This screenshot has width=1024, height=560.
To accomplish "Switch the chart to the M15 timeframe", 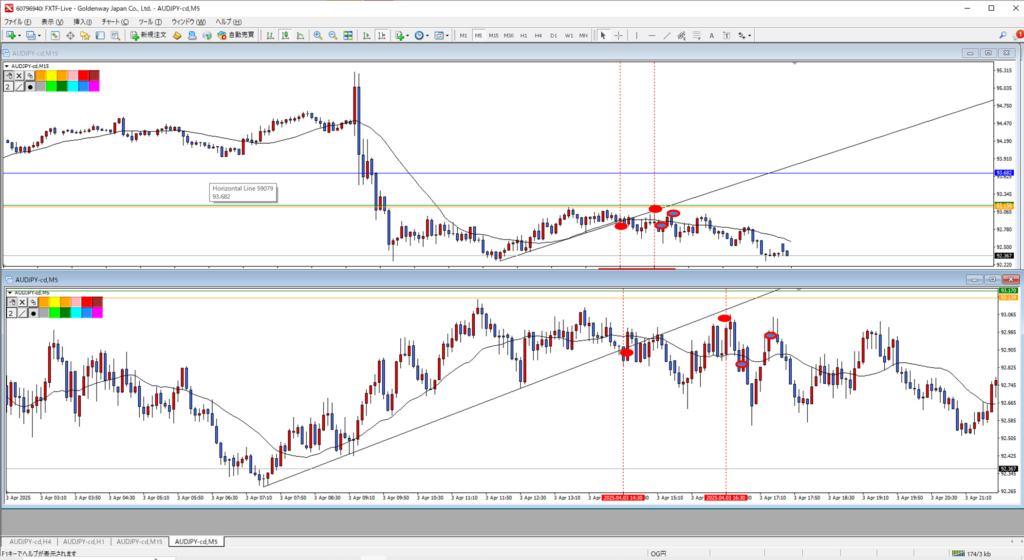I will pyautogui.click(x=493, y=35).
